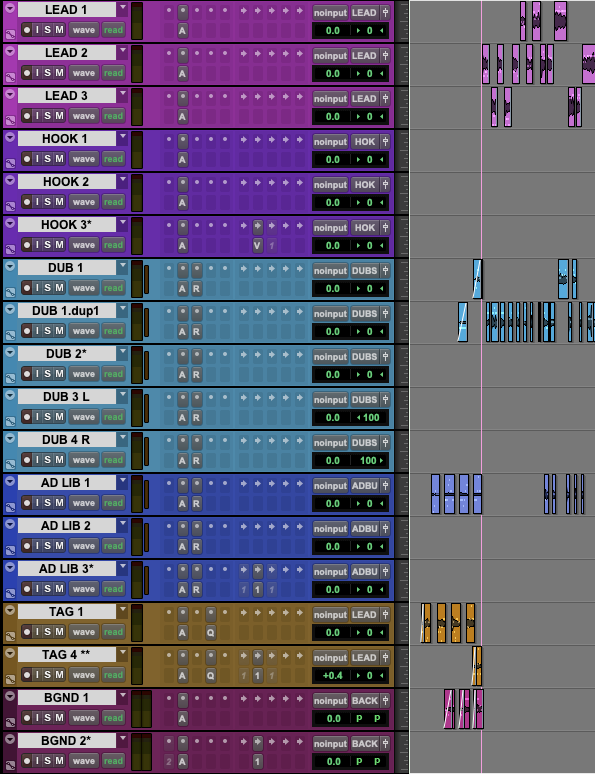This screenshot has height=774, width=595.
Task: Mute the LEAD 3 track
Action: point(59,116)
